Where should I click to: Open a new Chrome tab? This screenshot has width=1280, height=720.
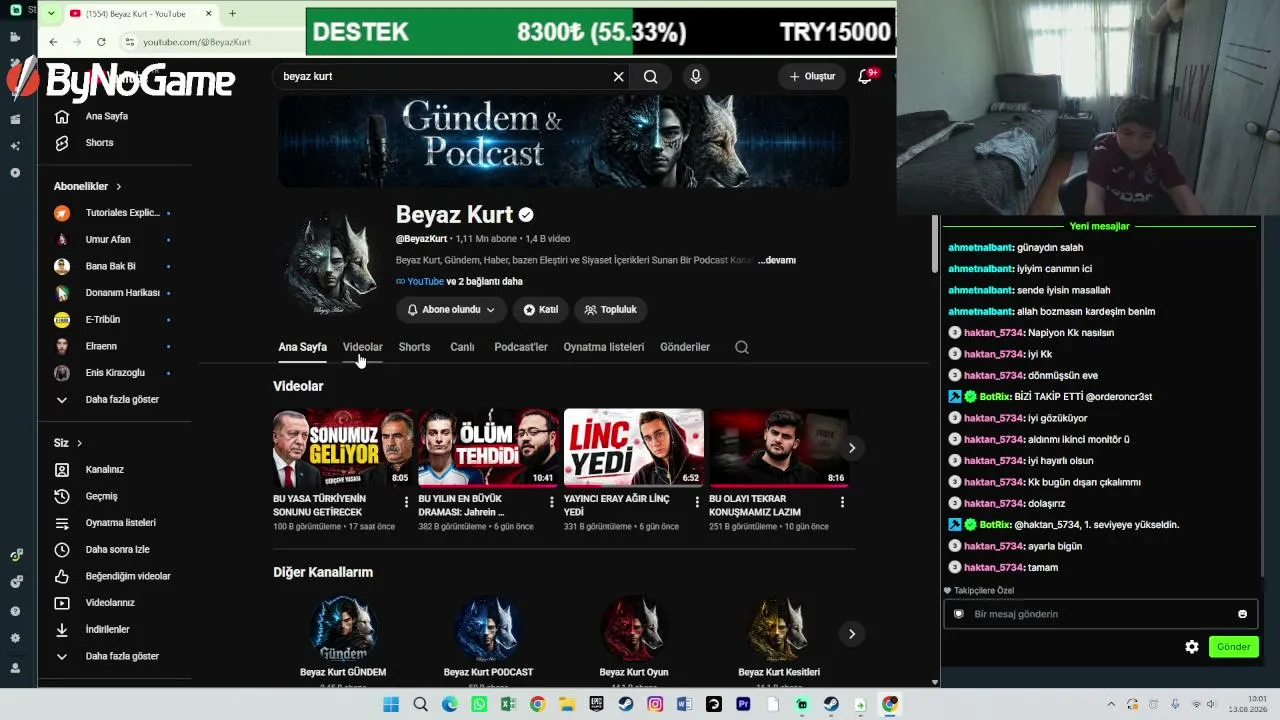(x=232, y=14)
